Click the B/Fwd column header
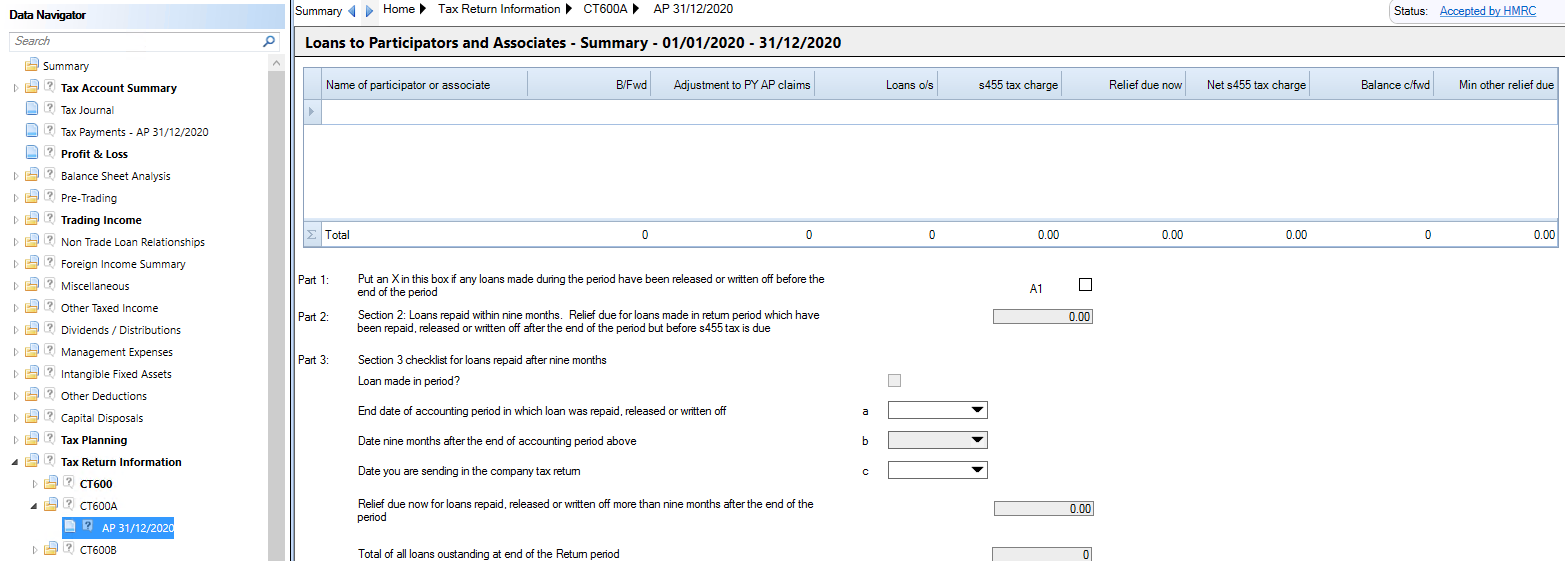Screen dimensions: 1566x561 [589, 85]
